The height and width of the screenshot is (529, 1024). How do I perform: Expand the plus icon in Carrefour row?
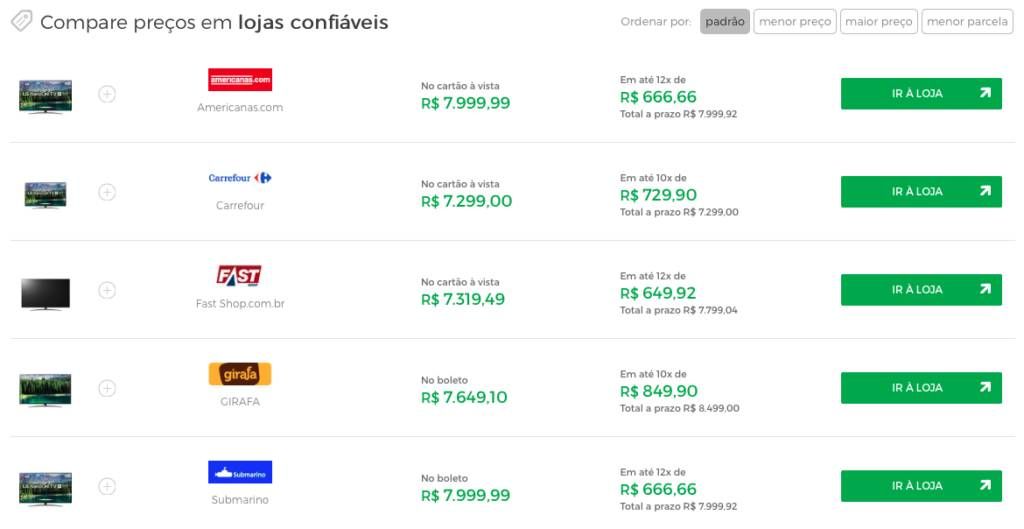(107, 192)
